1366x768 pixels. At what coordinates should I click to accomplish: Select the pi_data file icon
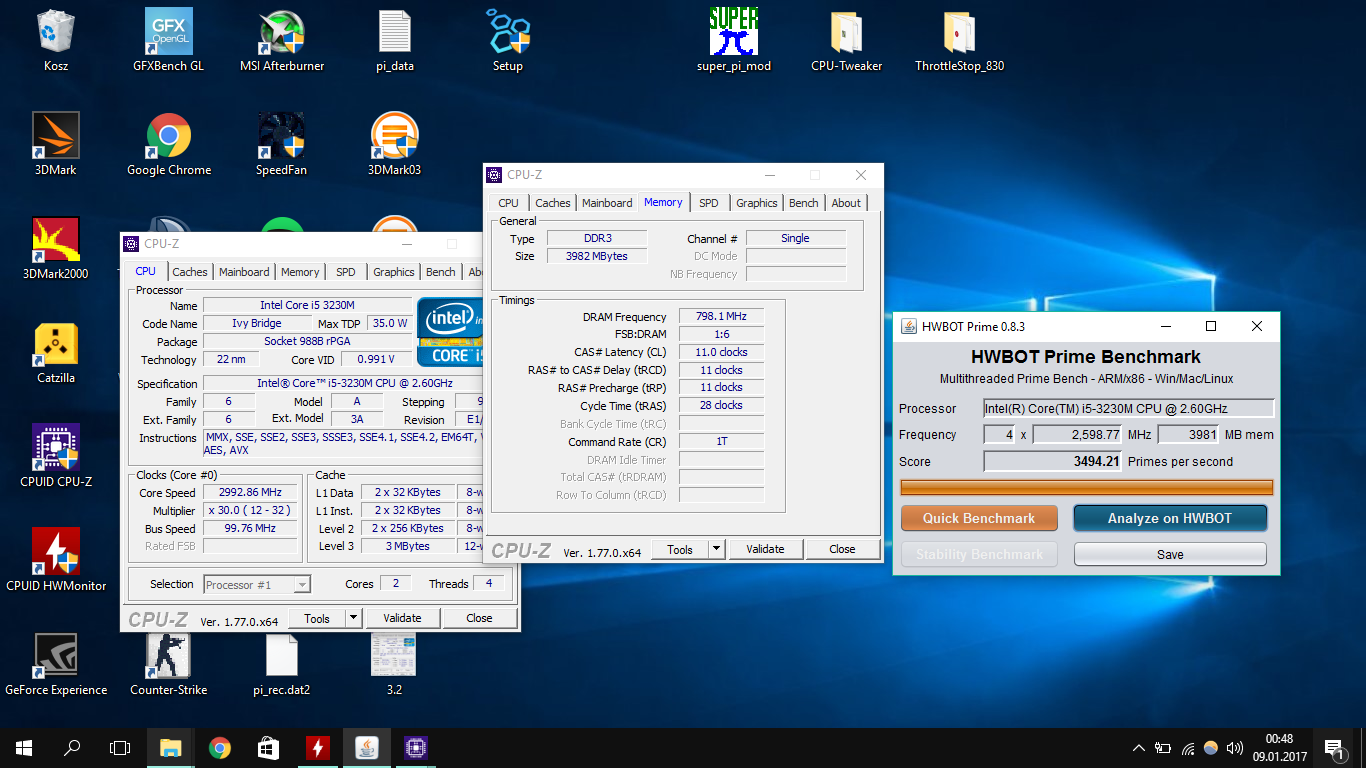[x=395, y=40]
